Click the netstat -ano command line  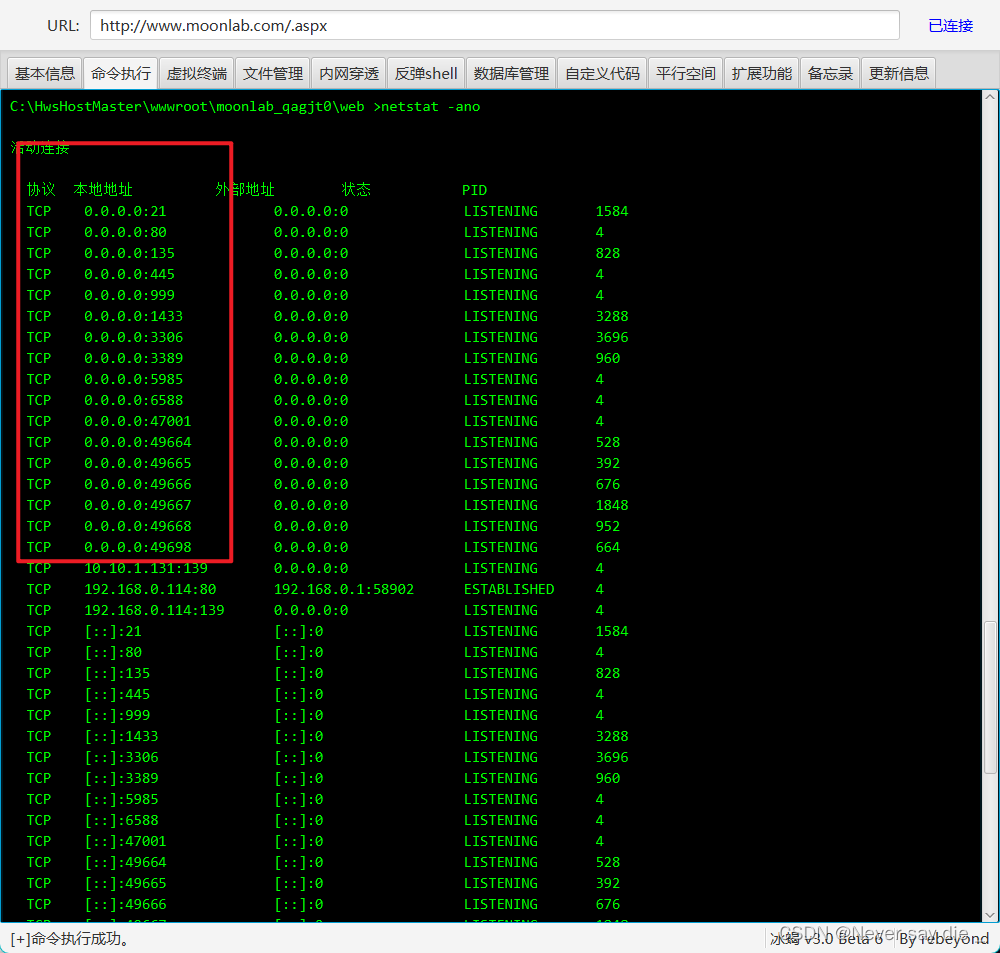coord(245,107)
